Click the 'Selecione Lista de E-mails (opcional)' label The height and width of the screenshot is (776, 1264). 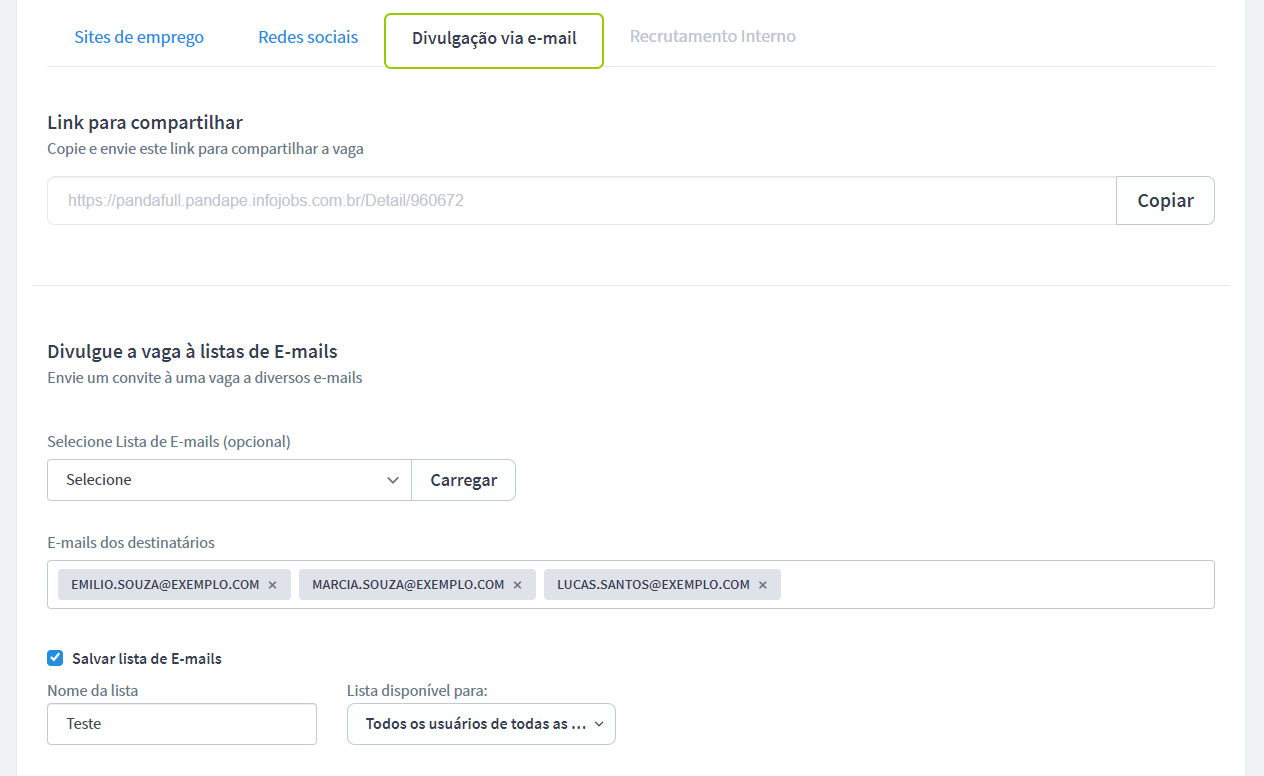(169, 441)
